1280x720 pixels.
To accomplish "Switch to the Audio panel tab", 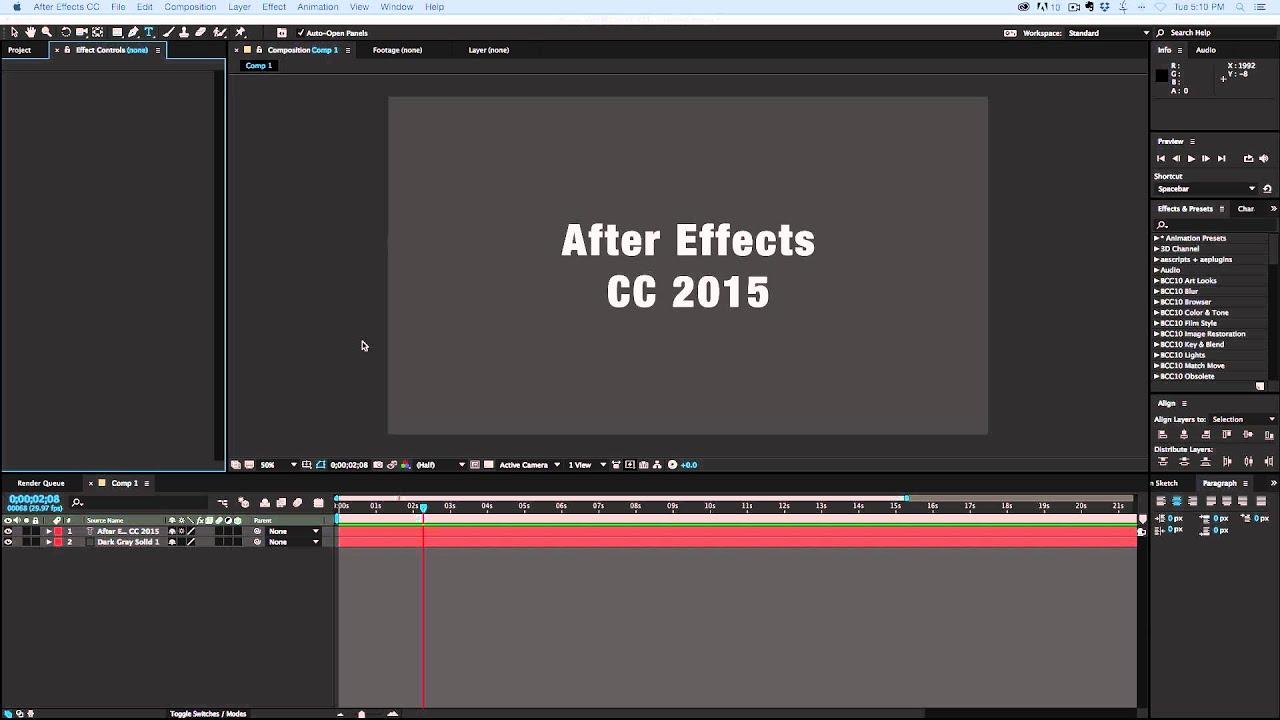I will (1206, 50).
